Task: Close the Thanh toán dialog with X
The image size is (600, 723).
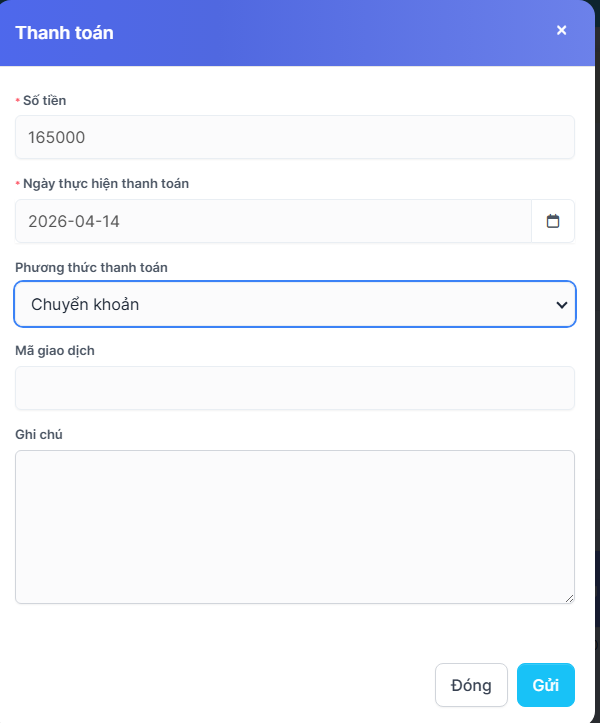Action: point(561,30)
